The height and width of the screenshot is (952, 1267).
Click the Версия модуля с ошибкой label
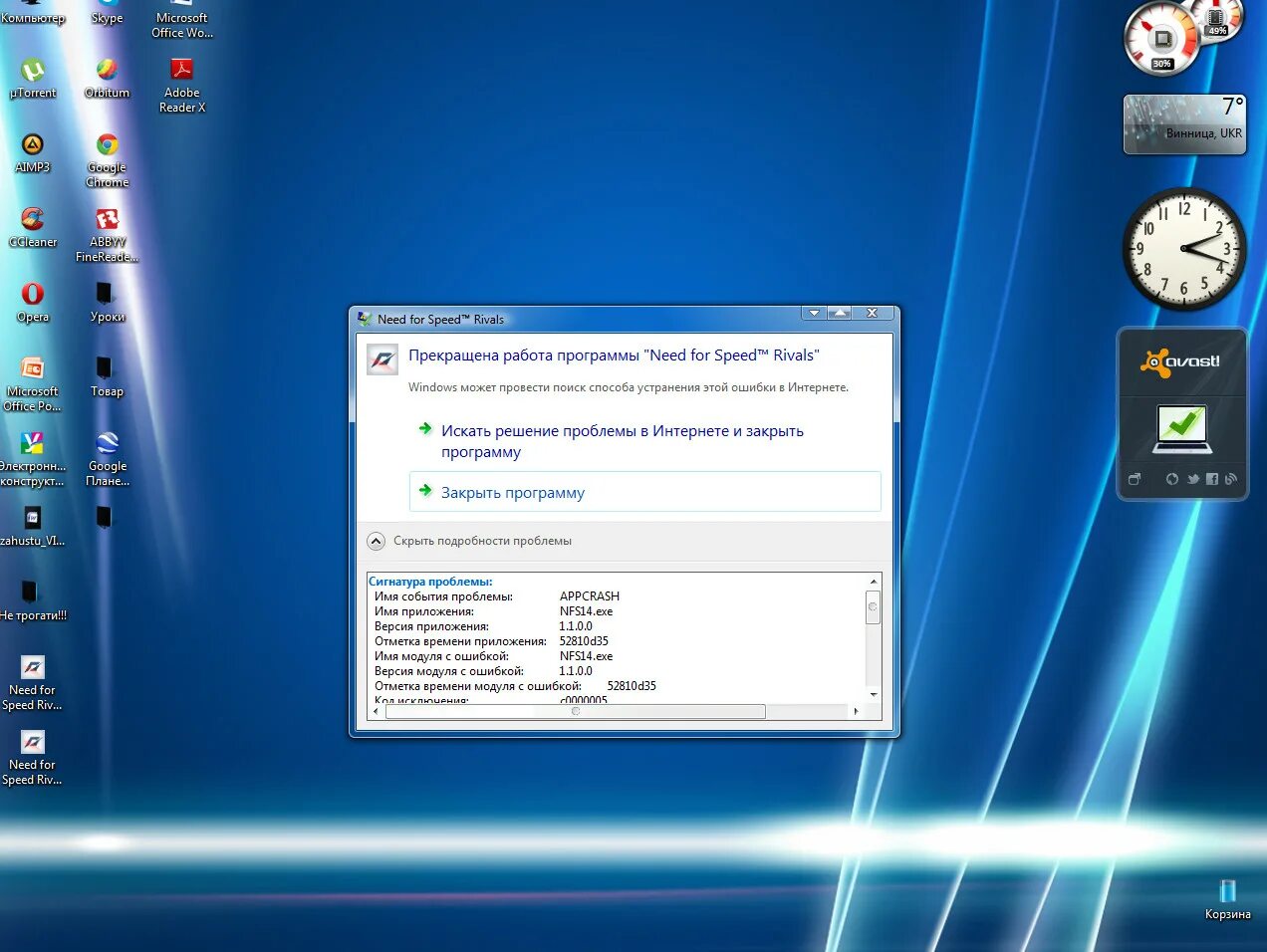(x=449, y=671)
